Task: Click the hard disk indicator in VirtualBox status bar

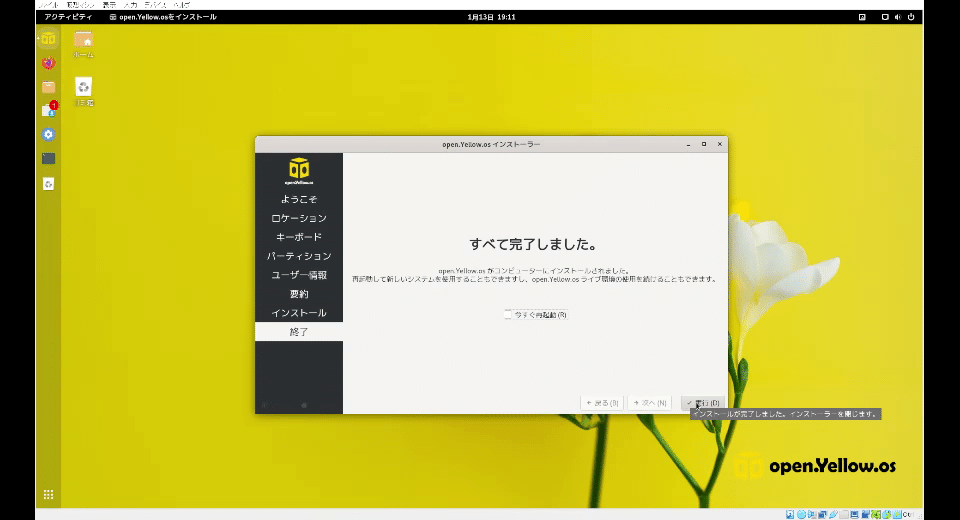Action: click(790, 514)
